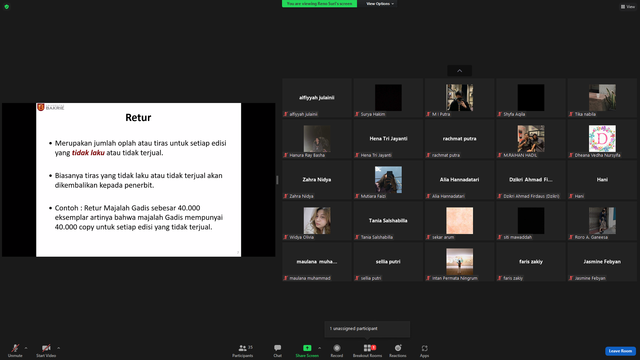Image resolution: width=640 pixels, height=360 pixels.
Task: Open the Reactions menu
Action: [398, 350]
